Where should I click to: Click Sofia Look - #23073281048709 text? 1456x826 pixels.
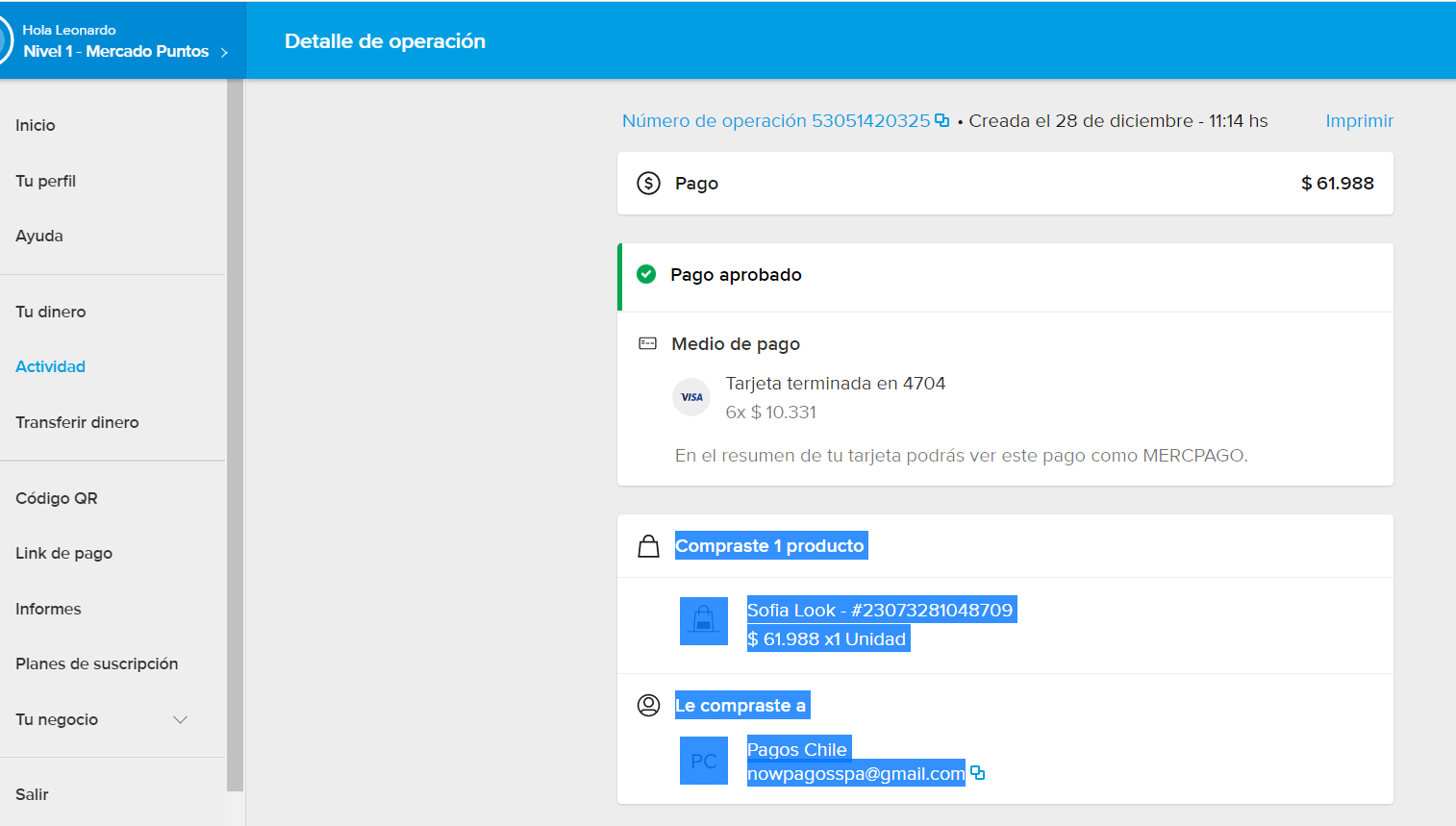click(x=880, y=610)
